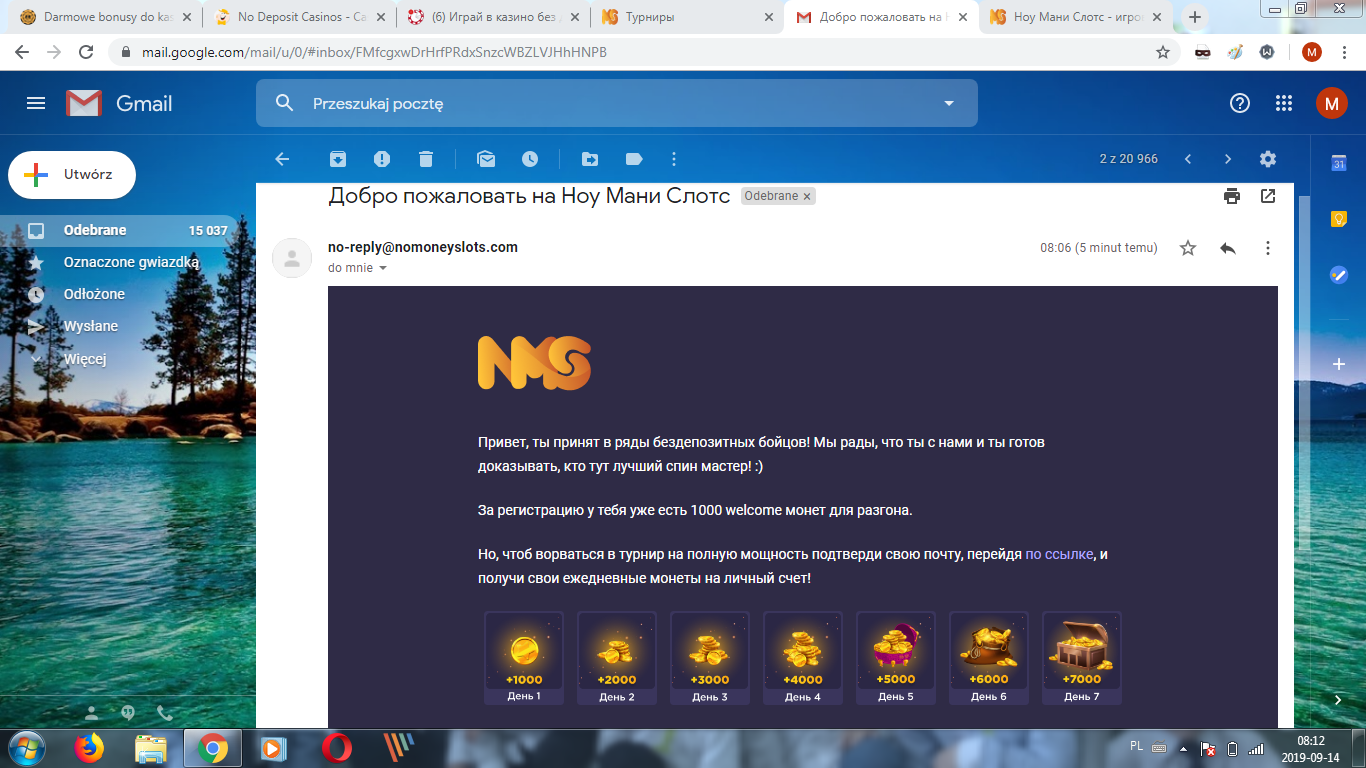Screen dimensions: 1366x768
Task: Open the message More options dots
Action: coord(1268,248)
